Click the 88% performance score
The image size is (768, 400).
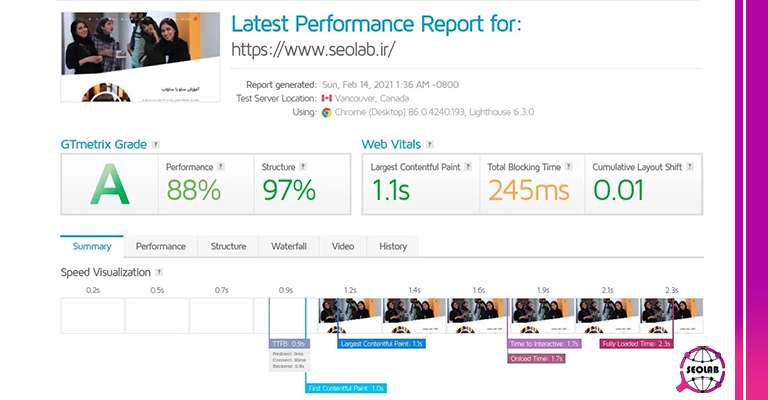(193, 190)
